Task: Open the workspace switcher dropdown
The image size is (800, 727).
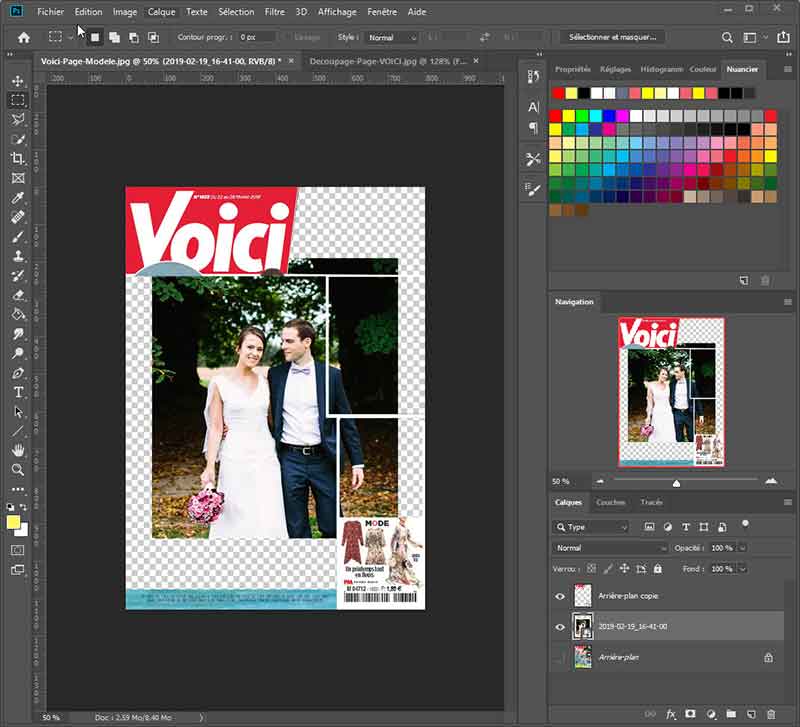Action: point(754,37)
